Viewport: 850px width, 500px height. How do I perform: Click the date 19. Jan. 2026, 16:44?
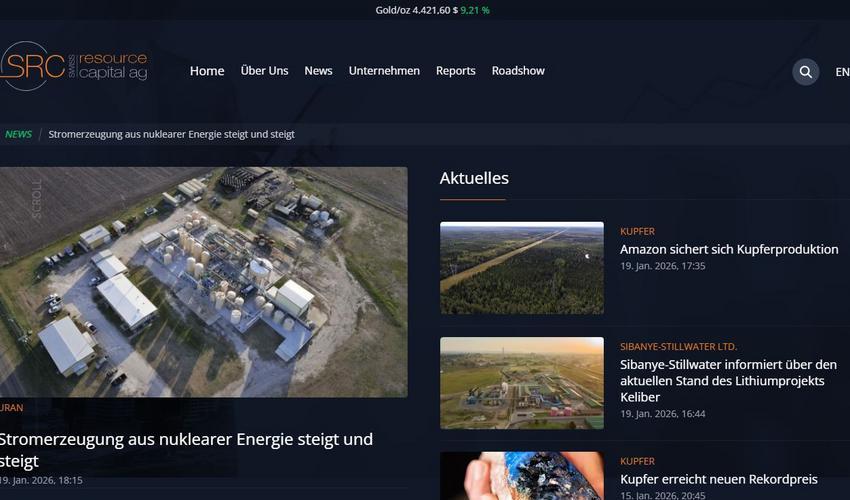coord(662,414)
